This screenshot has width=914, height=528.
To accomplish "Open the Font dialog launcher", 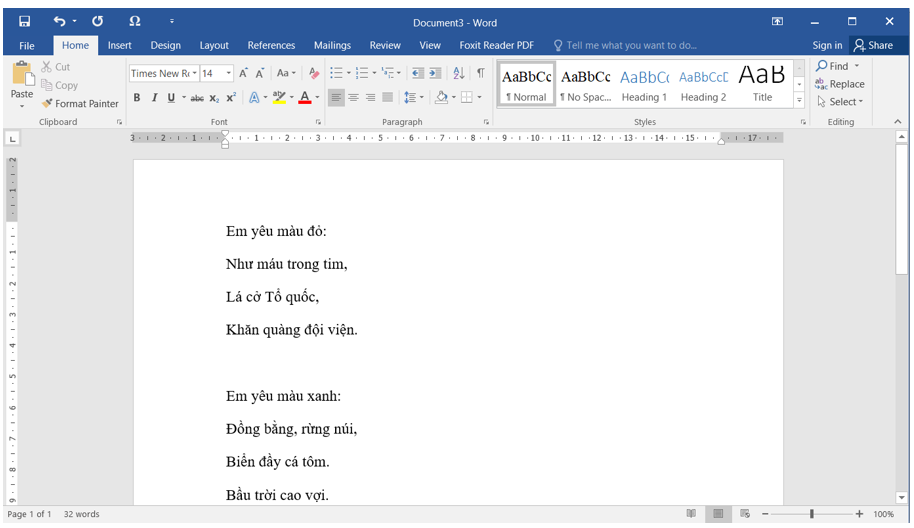I will (318, 122).
